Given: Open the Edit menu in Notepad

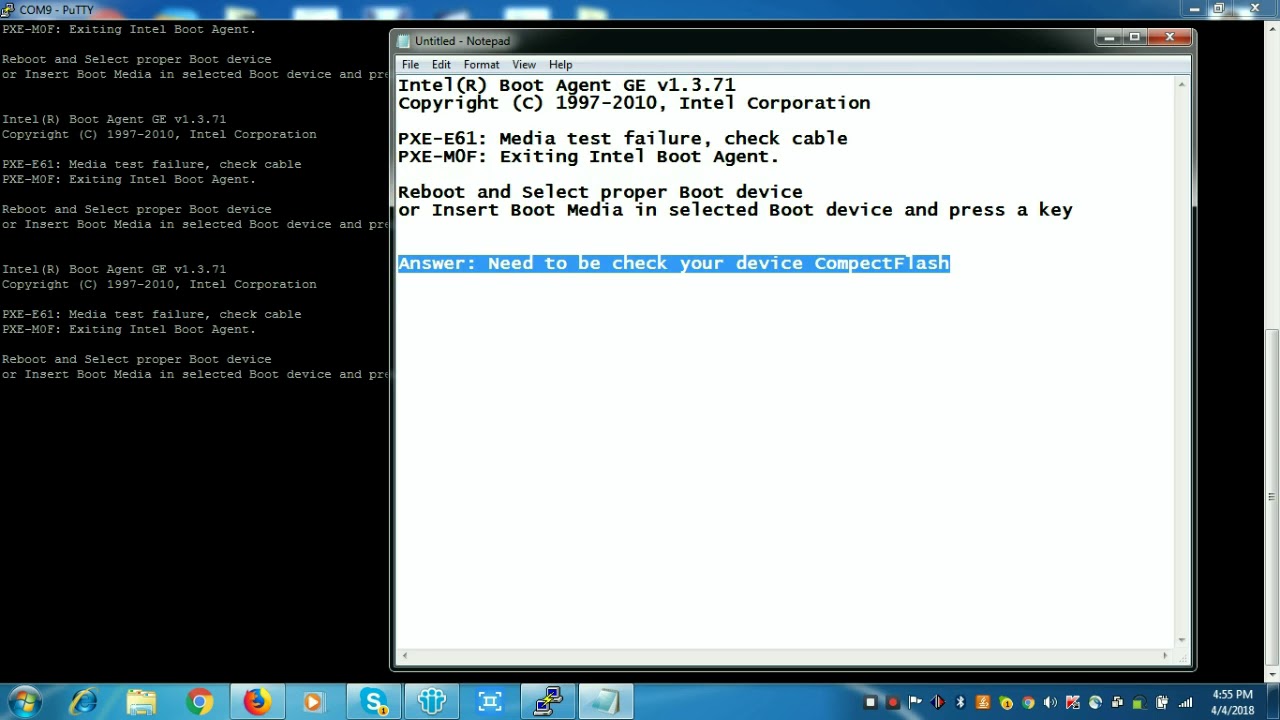Looking at the screenshot, I should [441, 64].
